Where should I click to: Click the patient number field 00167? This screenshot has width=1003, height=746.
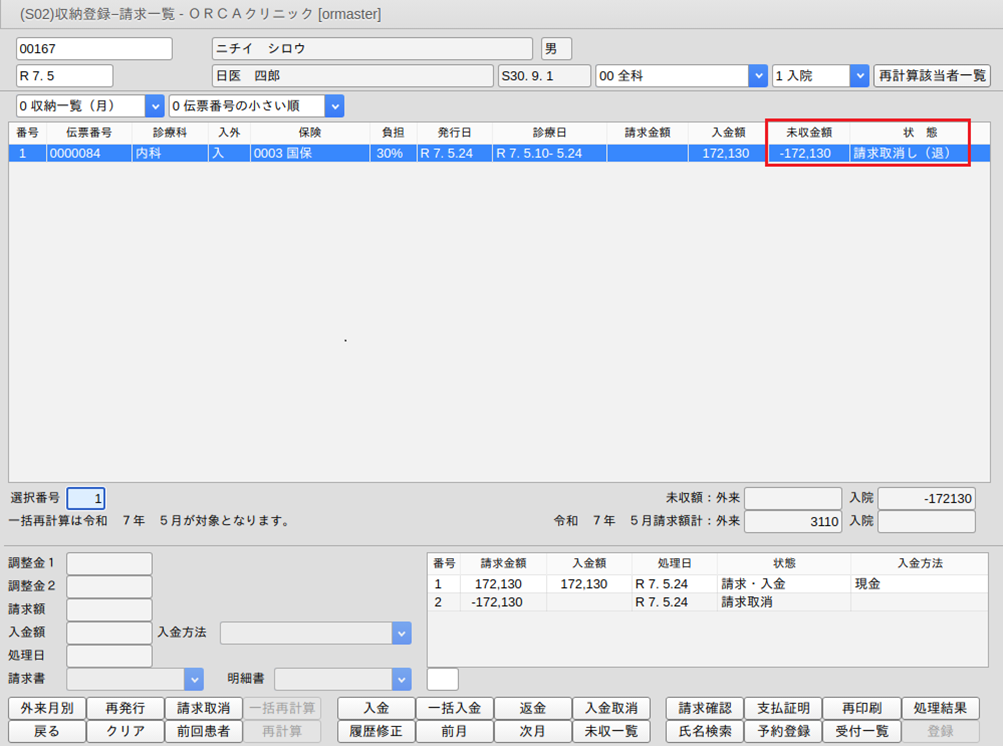click(x=94, y=49)
